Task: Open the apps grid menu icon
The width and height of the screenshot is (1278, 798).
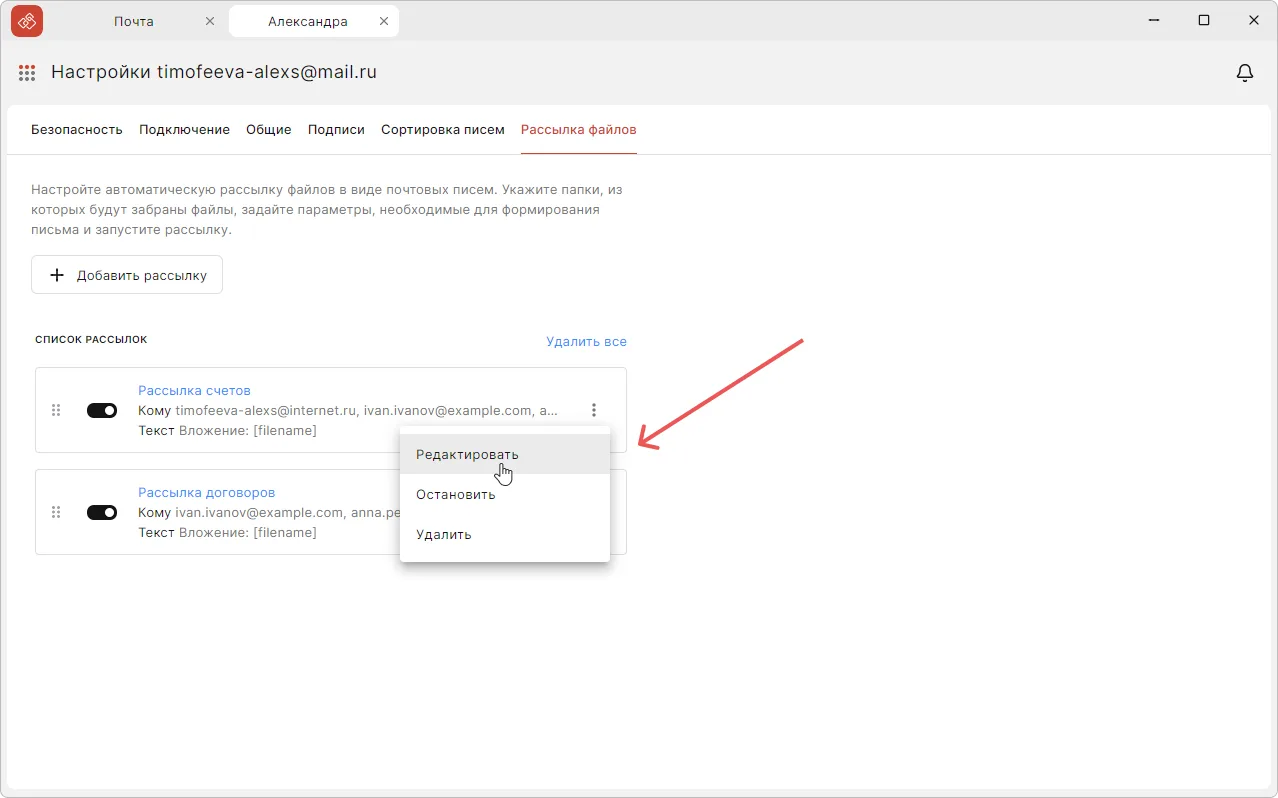Action: tap(27, 73)
